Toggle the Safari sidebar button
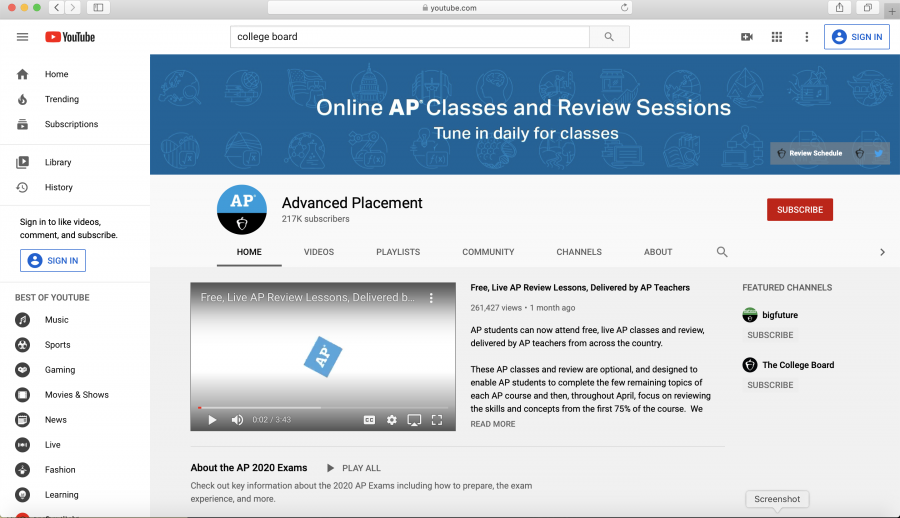Image resolution: width=900 pixels, height=518 pixels. click(x=98, y=7)
